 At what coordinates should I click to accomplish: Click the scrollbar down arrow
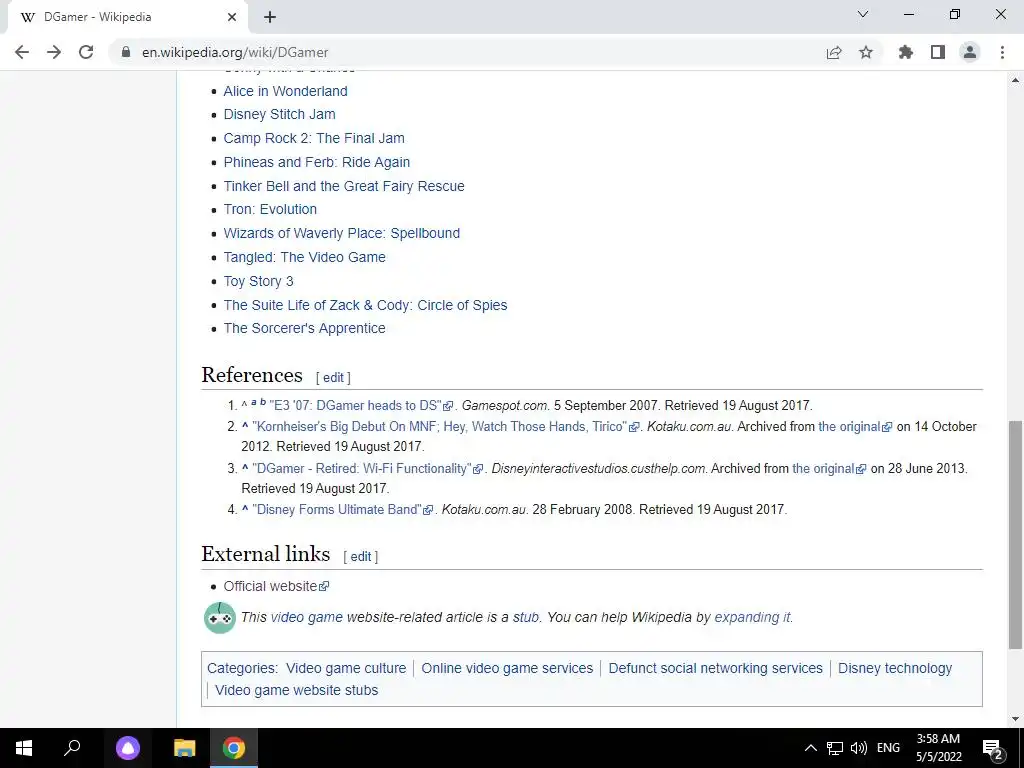tap(1016, 719)
